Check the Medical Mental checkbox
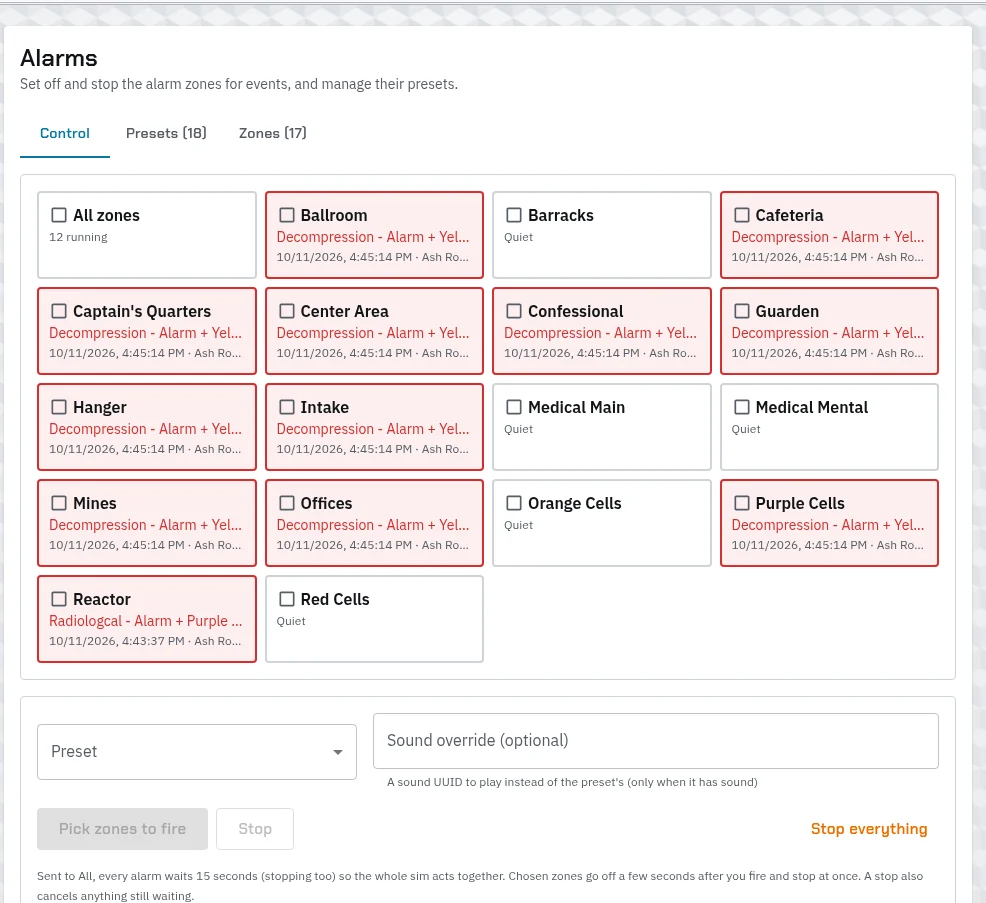The height and width of the screenshot is (903, 986). point(742,407)
